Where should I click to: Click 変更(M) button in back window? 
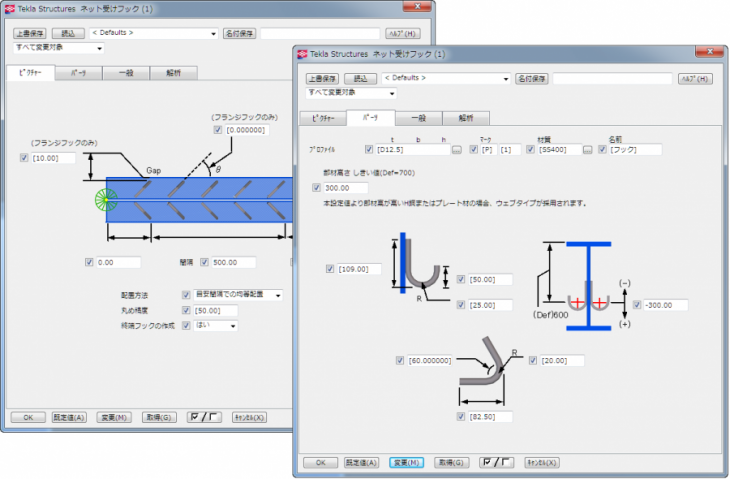click(x=114, y=417)
